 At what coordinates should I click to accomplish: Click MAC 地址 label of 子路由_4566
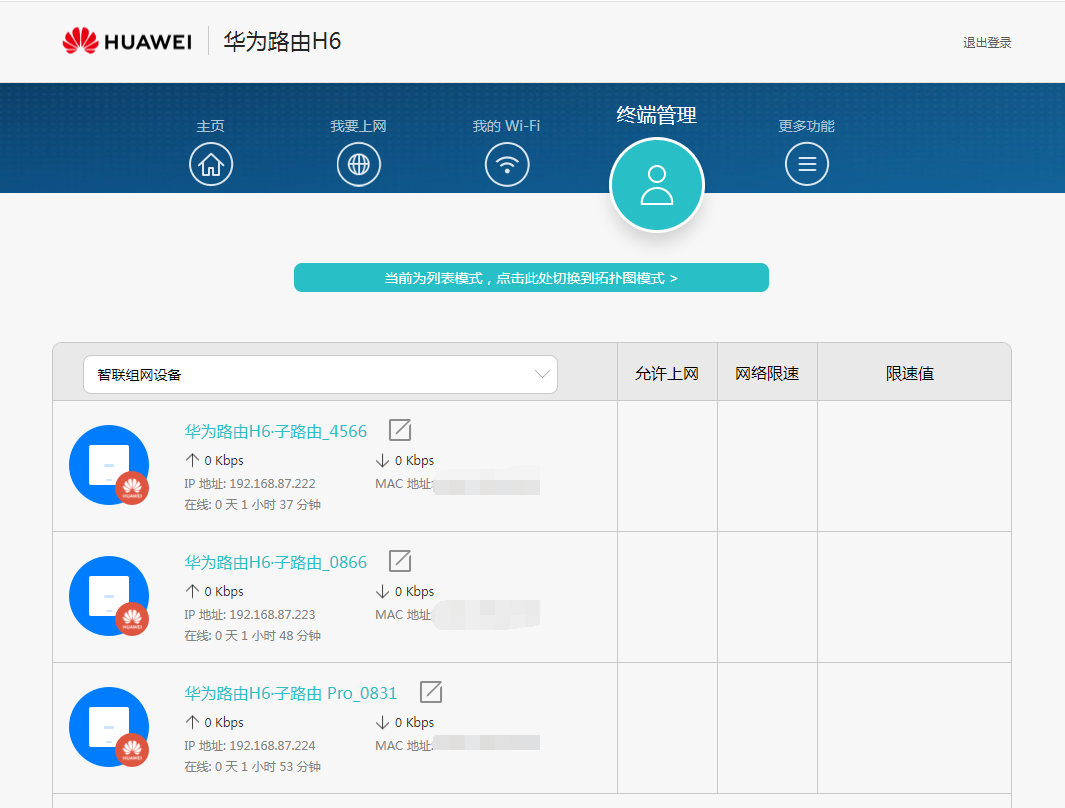pyautogui.click(x=403, y=483)
